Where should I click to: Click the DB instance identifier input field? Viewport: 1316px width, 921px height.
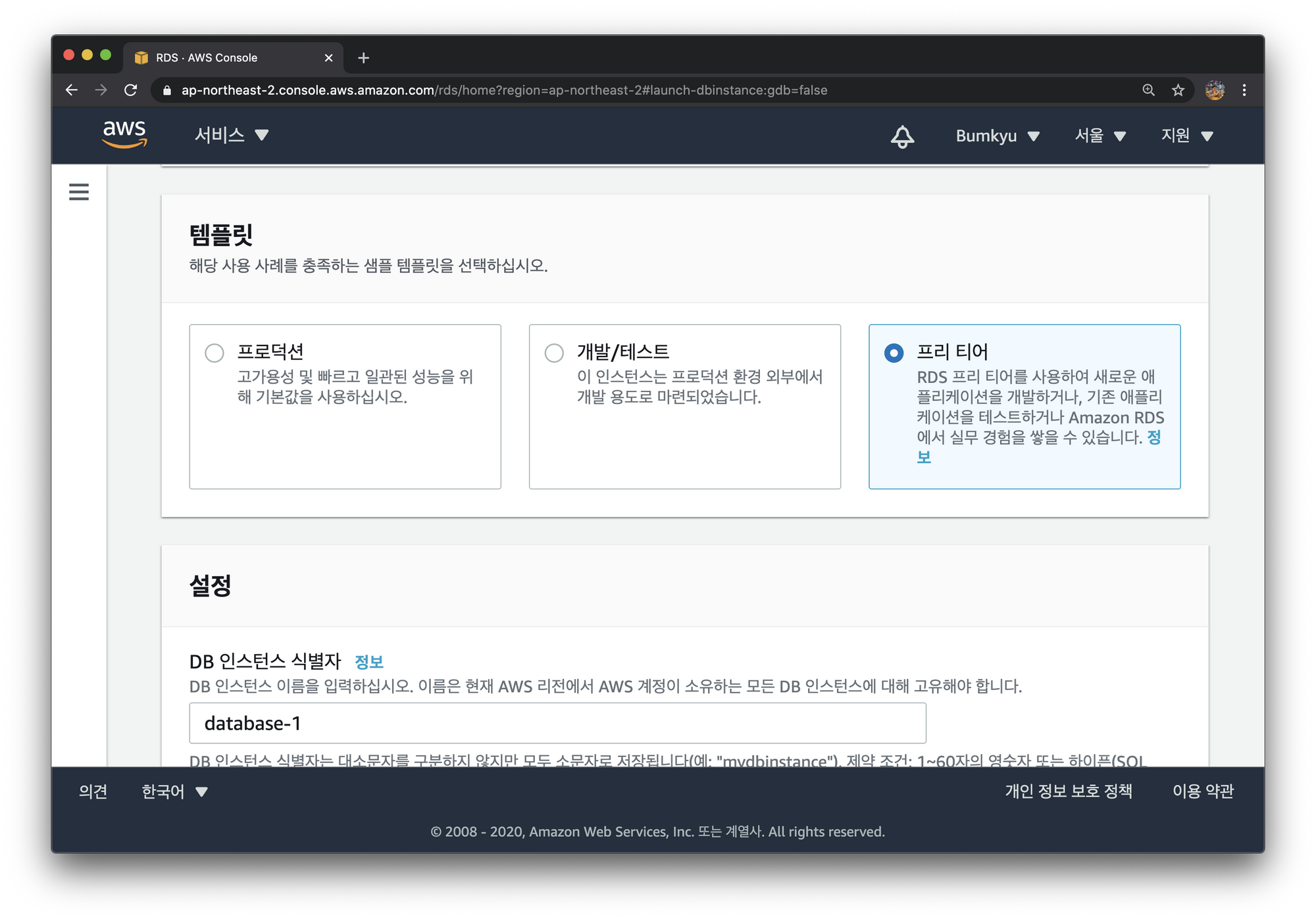coord(557,723)
